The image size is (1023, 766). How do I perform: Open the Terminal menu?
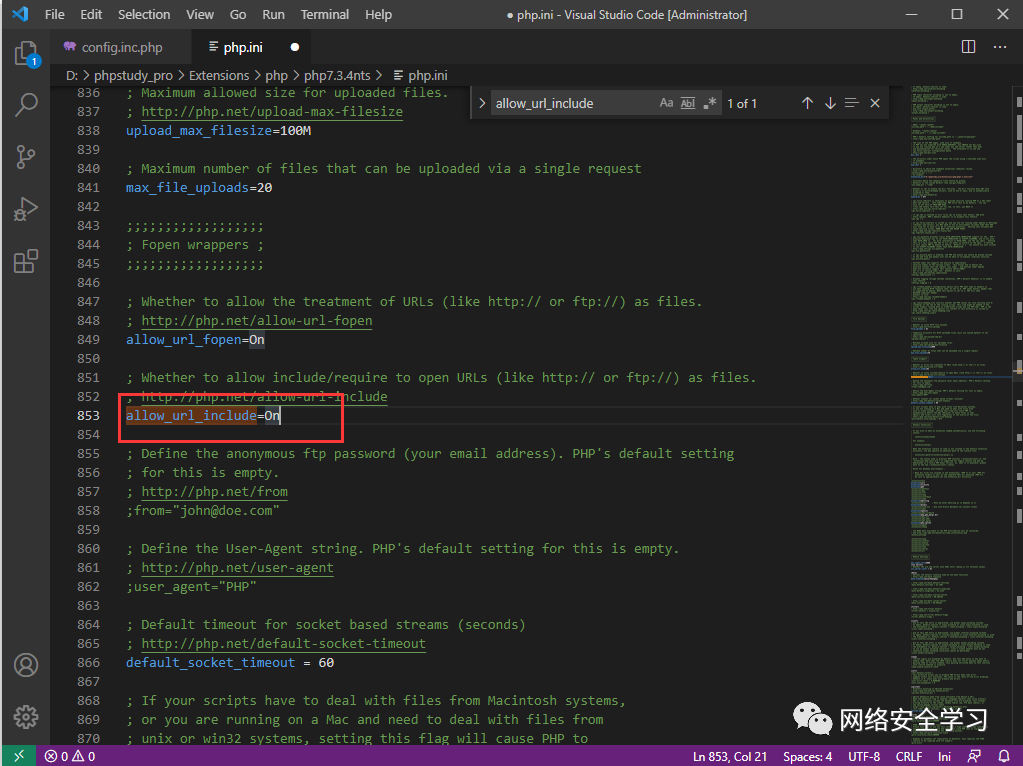(325, 14)
